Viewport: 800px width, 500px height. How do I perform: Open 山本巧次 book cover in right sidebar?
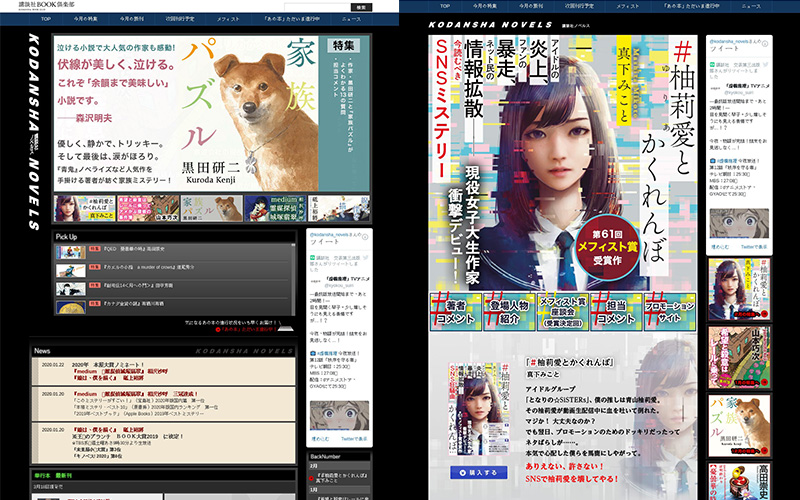[739, 358]
